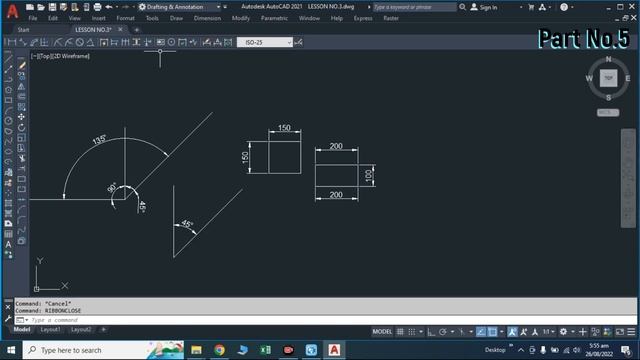Click the Undo arrow icon

109,7
